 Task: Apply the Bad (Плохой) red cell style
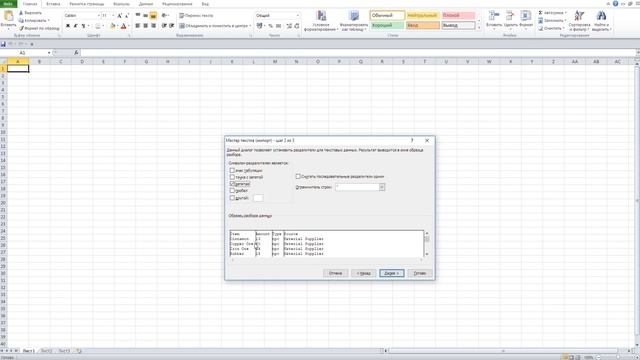click(458, 16)
